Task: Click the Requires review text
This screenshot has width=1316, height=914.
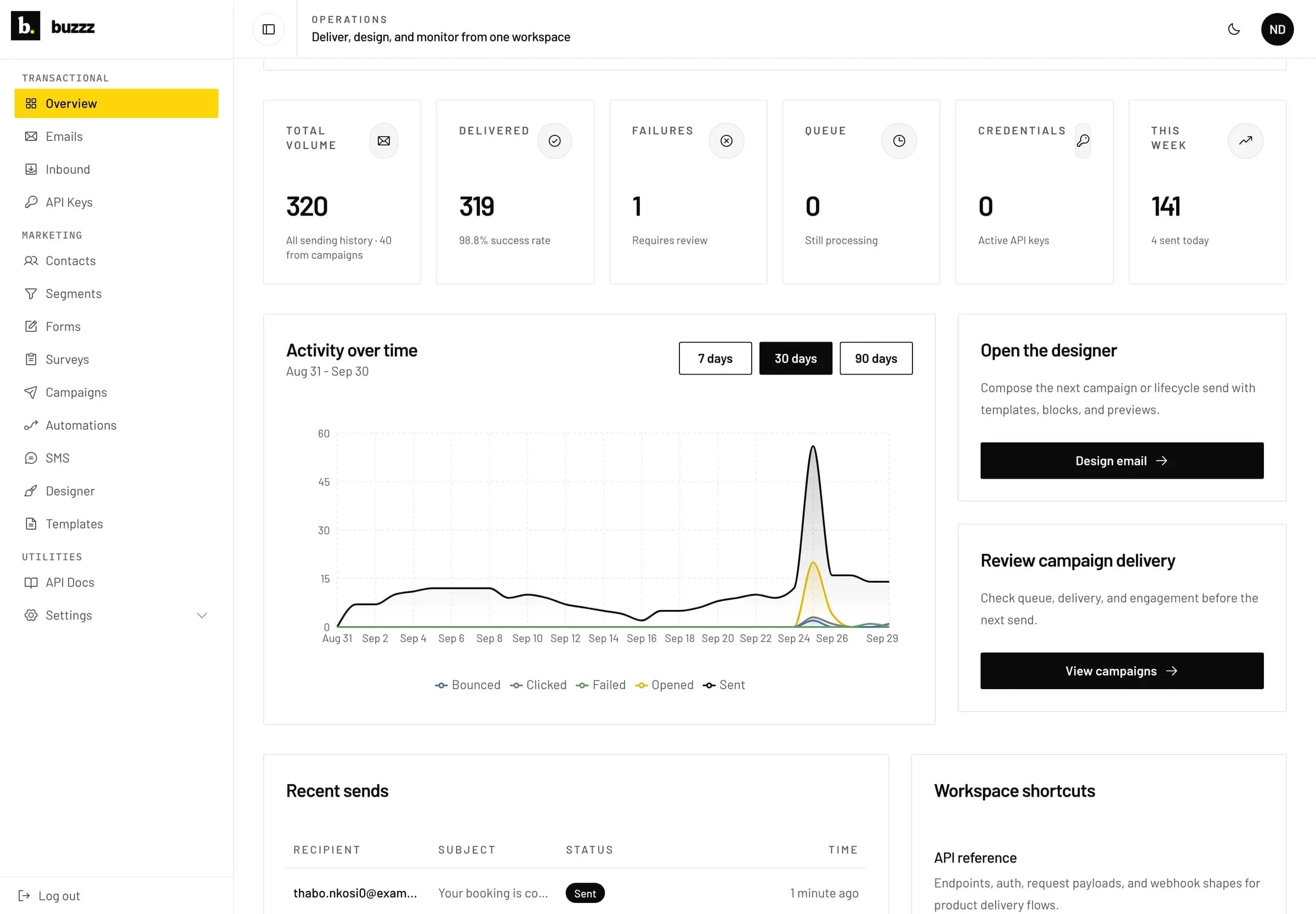Action: coord(670,241)
